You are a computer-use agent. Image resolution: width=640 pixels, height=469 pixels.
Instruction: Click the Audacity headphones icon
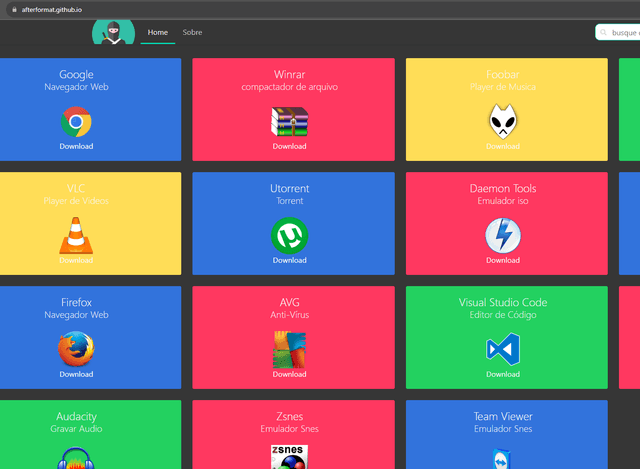click(x=76, y=458)
